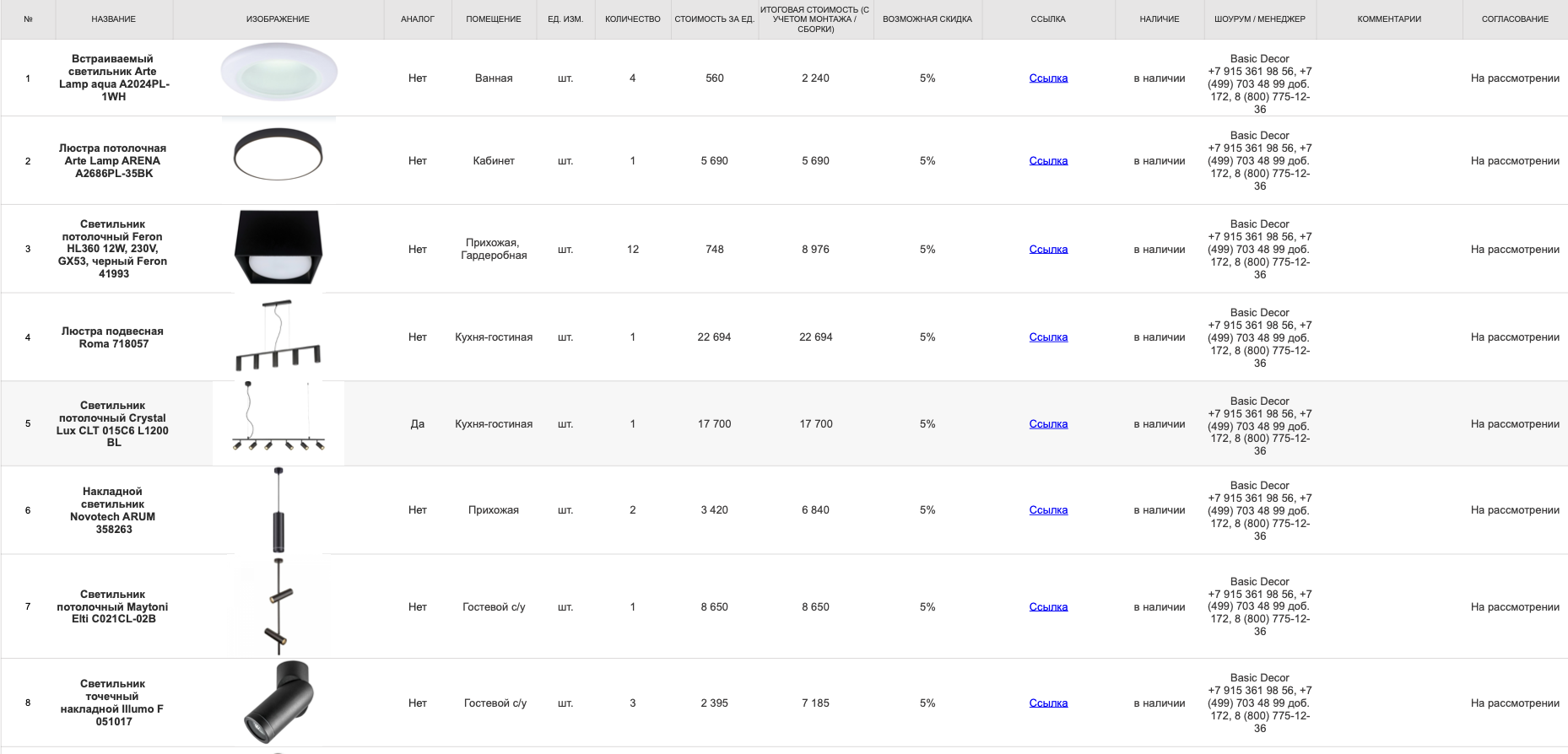Image resolution: width=1568 pixels, height=754 pixels.
Task: Click the Novotech ARUM cylinder lamp image
Action: click(278, 509)
